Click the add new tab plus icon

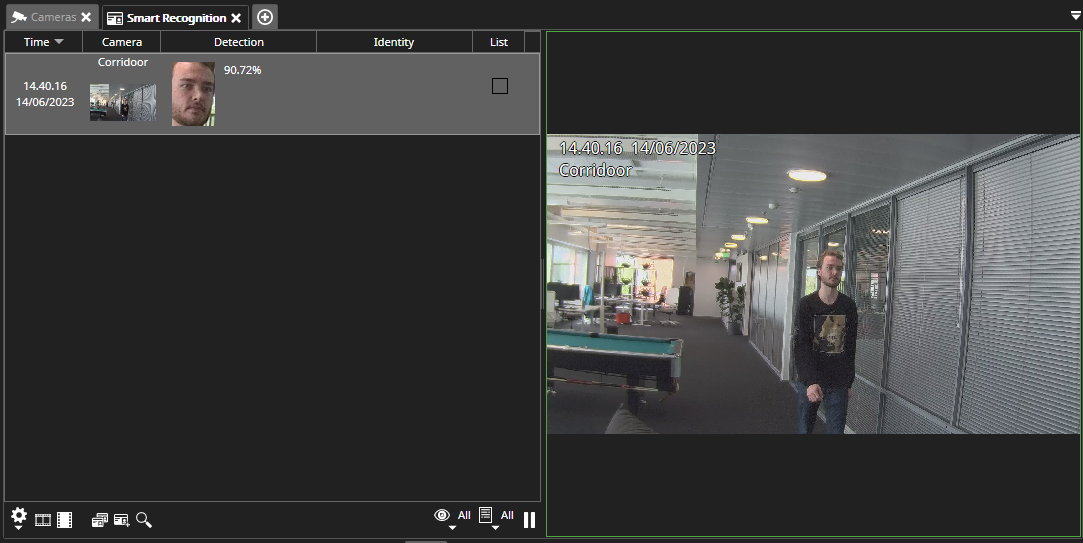[265, 17]
